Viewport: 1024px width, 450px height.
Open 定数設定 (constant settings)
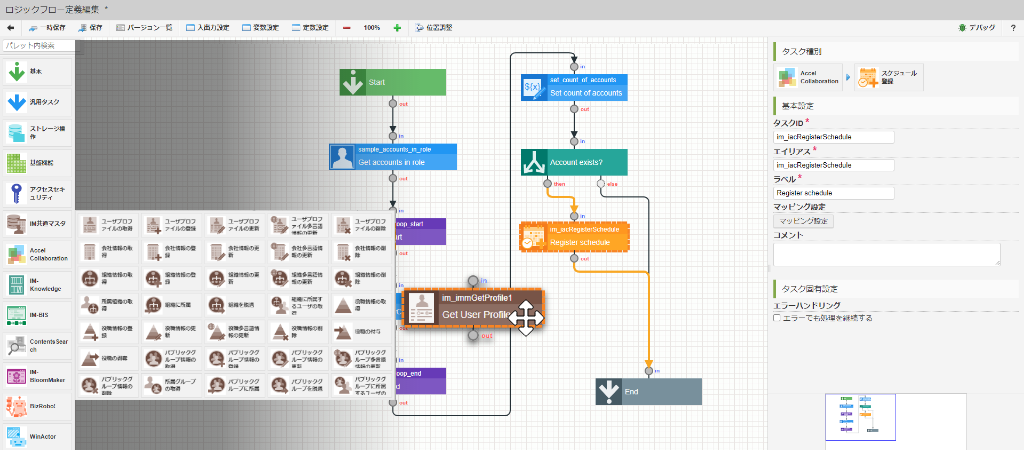311,28
